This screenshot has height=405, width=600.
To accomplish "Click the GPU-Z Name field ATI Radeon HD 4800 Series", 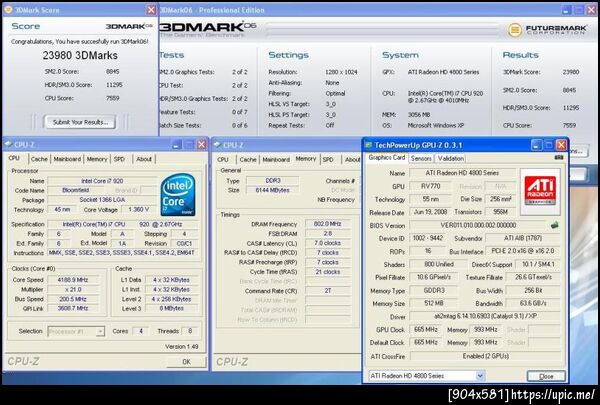I will (462, 173).
